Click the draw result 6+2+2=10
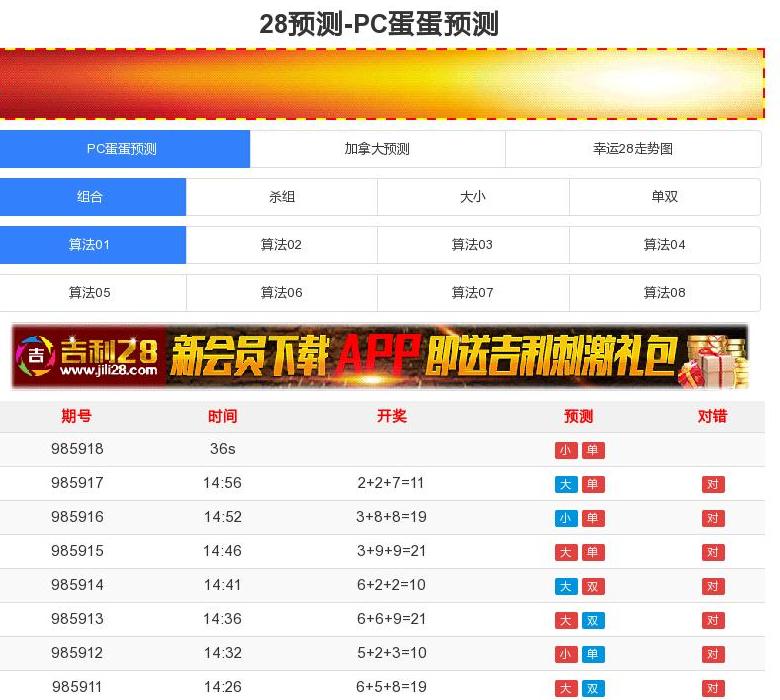This screenshot has height=700, width=780. coord(391,585)
